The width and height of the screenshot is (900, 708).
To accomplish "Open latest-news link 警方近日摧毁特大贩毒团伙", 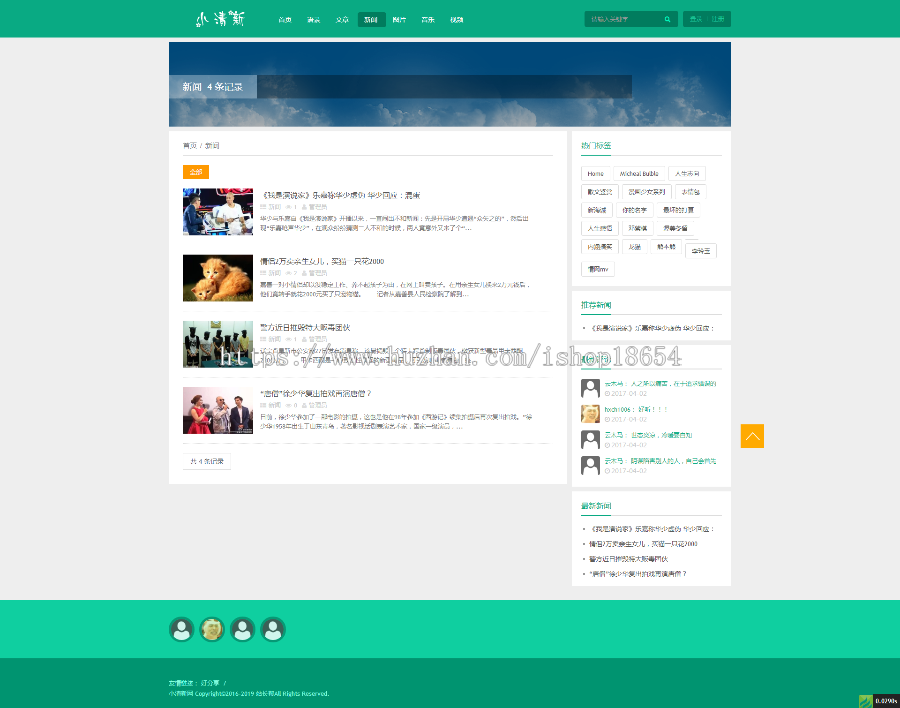I will pyautogui.click(x=629, y=559).
